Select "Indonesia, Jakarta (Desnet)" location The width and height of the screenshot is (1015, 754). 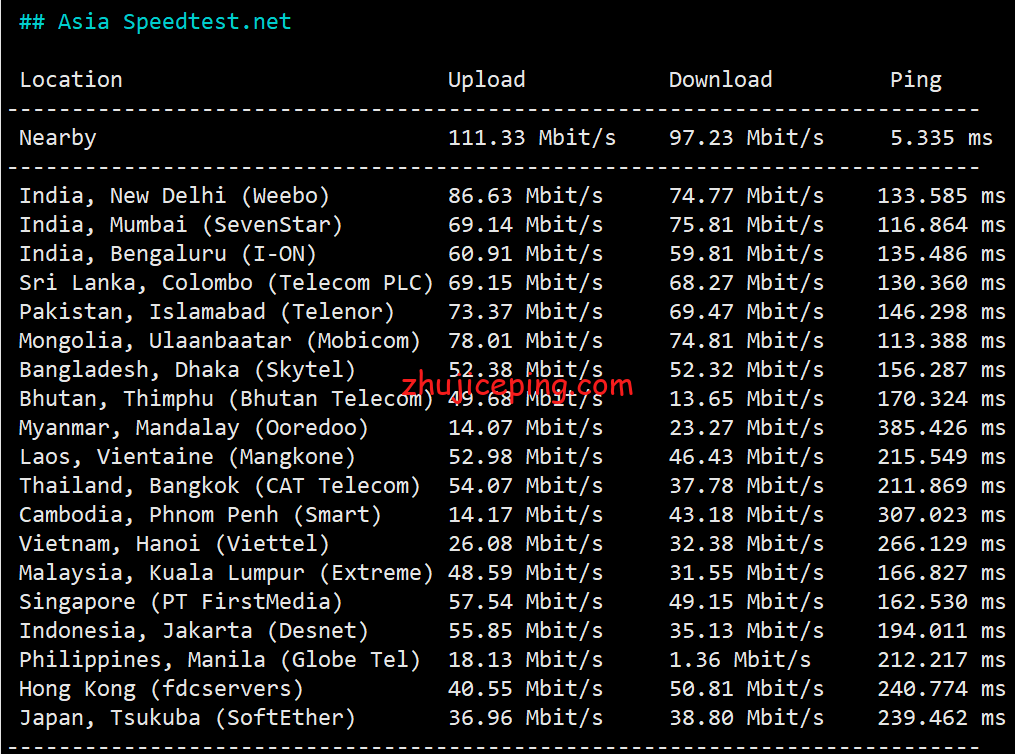coord(194,631)
